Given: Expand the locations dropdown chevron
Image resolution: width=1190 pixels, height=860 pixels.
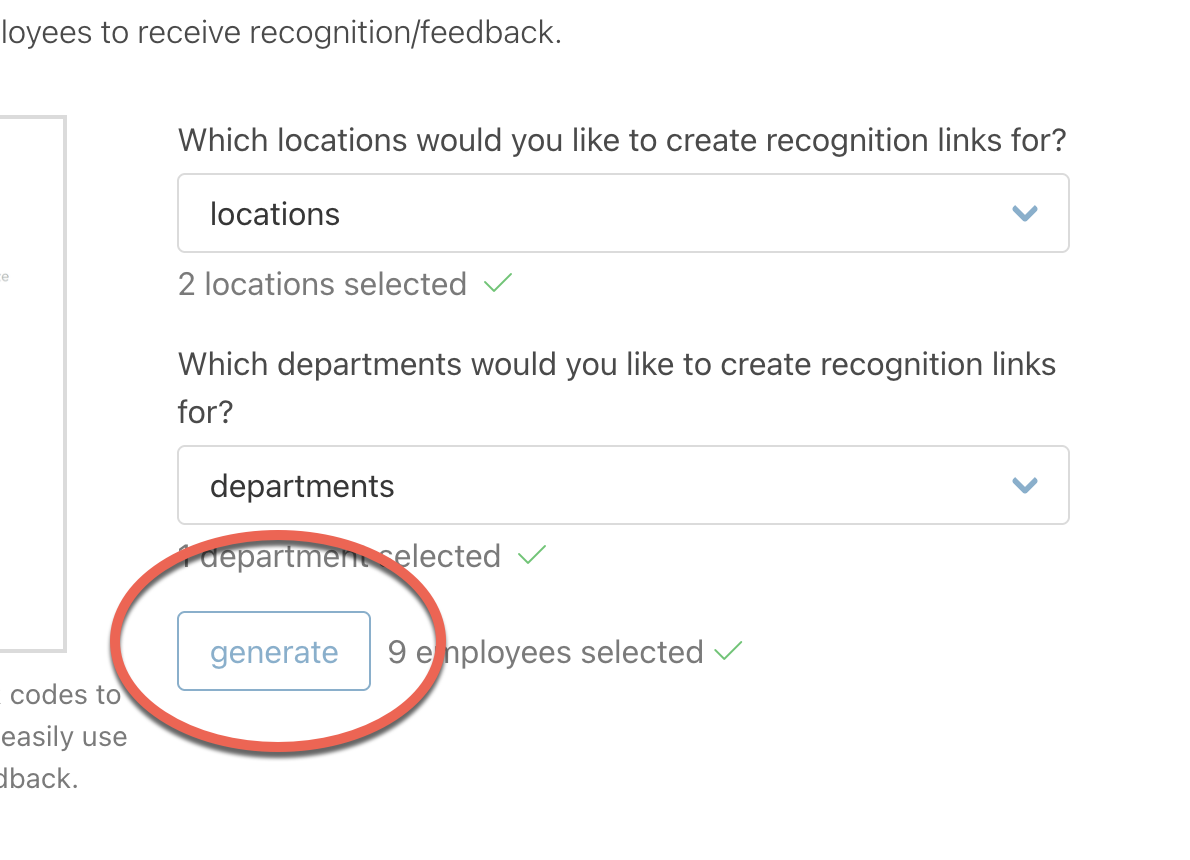Looking at the screenshot, I should (x=1025, y=213).
